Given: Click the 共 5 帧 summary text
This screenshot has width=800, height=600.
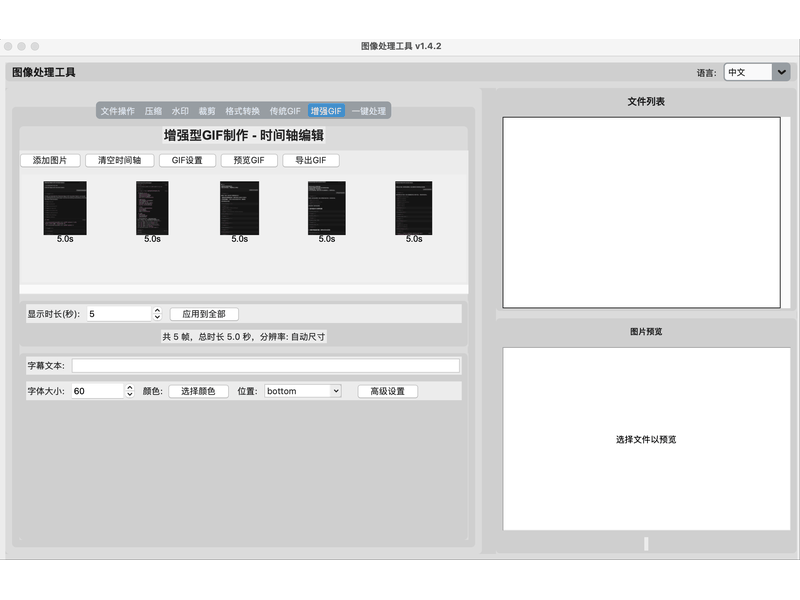Looking at the screenshot, I should click(243, 337).
